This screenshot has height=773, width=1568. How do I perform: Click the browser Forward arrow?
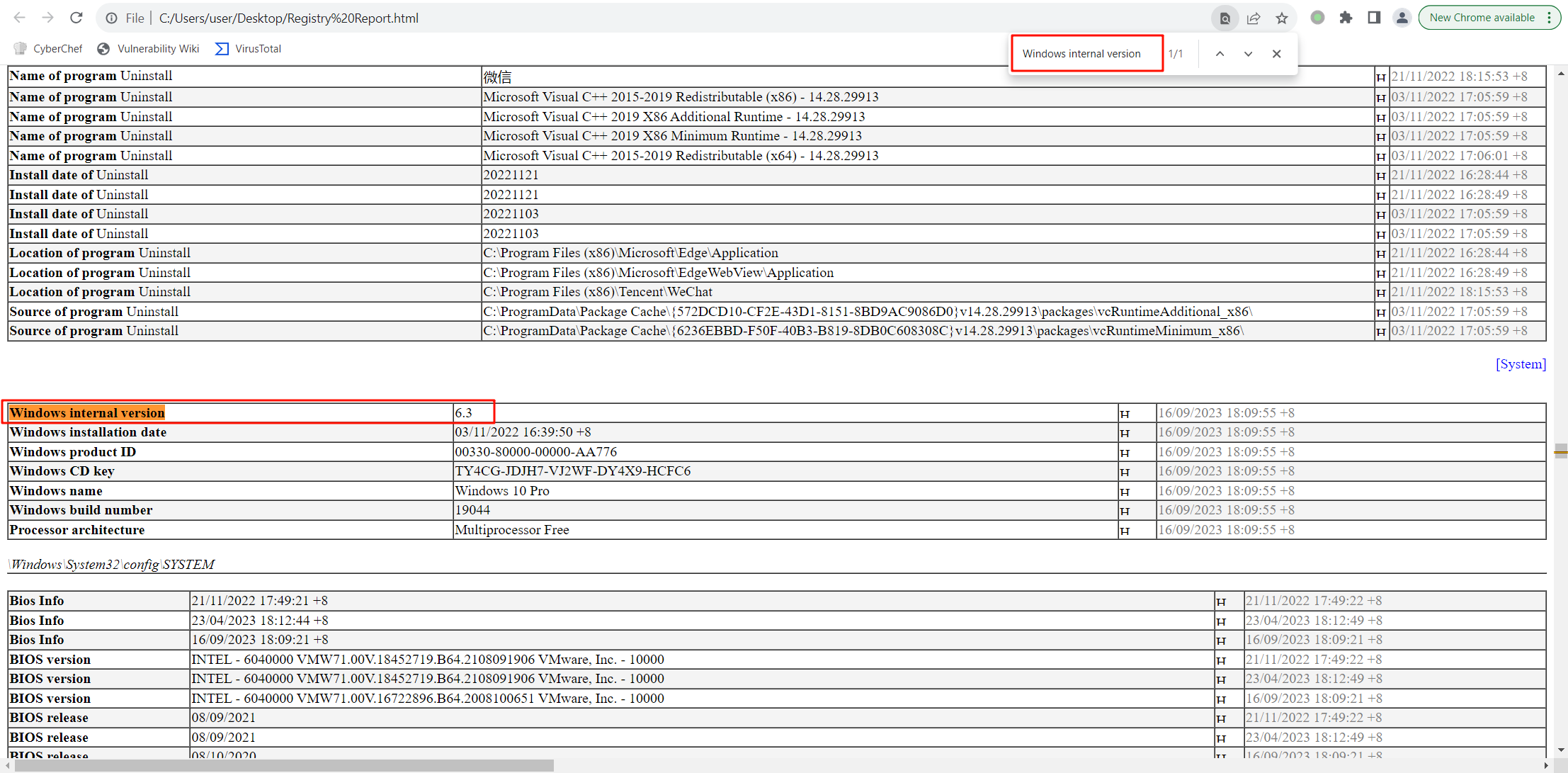pos(47,18)
